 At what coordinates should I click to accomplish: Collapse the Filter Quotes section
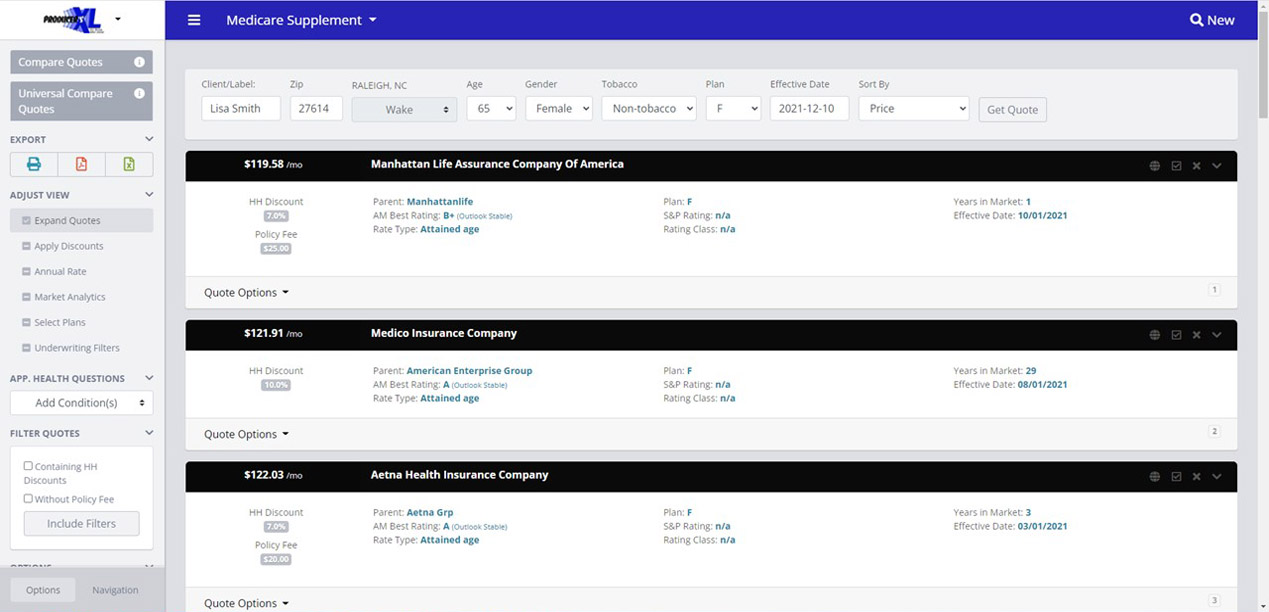click(x=149, y=434)
